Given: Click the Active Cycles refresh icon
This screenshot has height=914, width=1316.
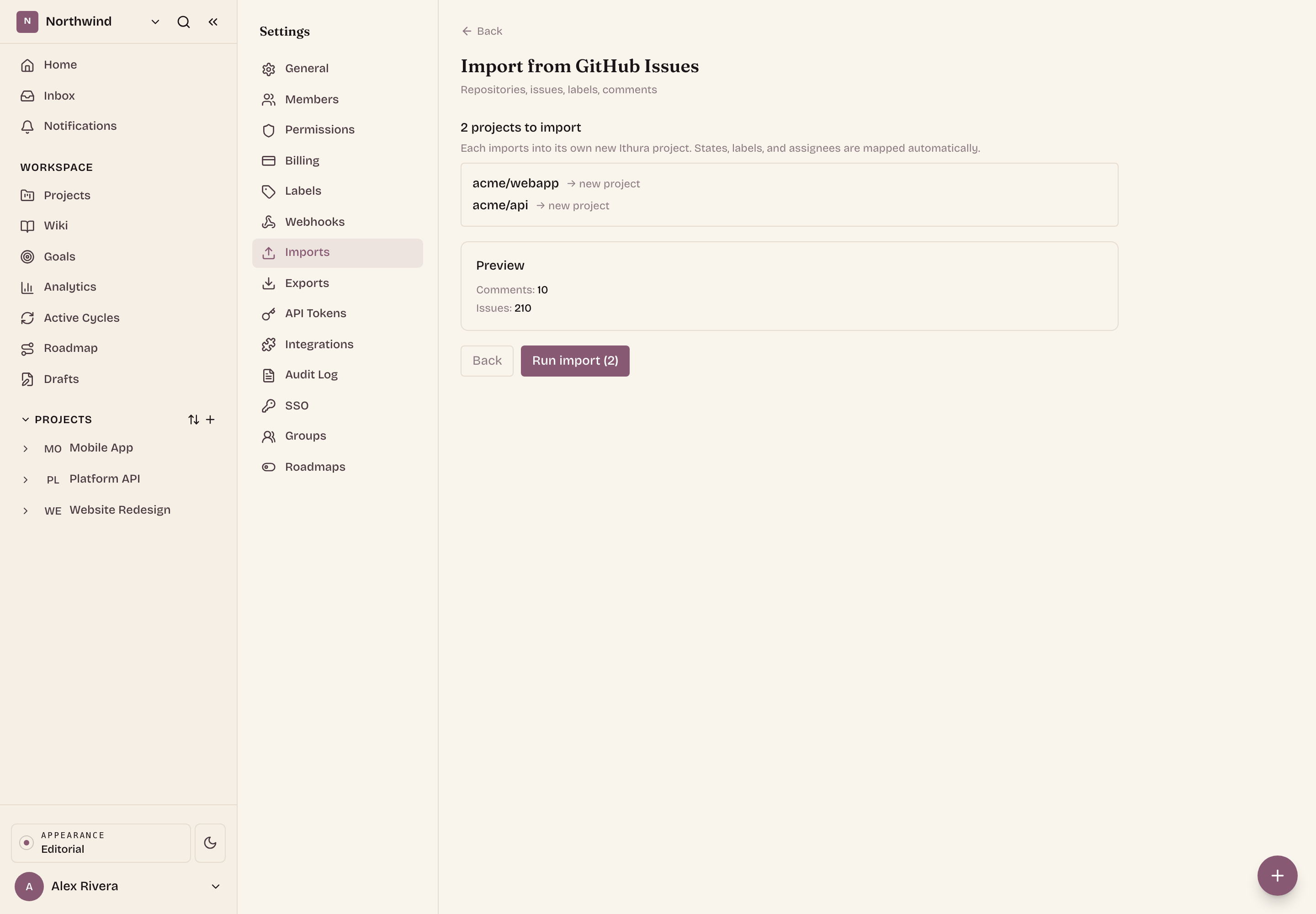Looking at the screenshot, I should click(27, 318).
